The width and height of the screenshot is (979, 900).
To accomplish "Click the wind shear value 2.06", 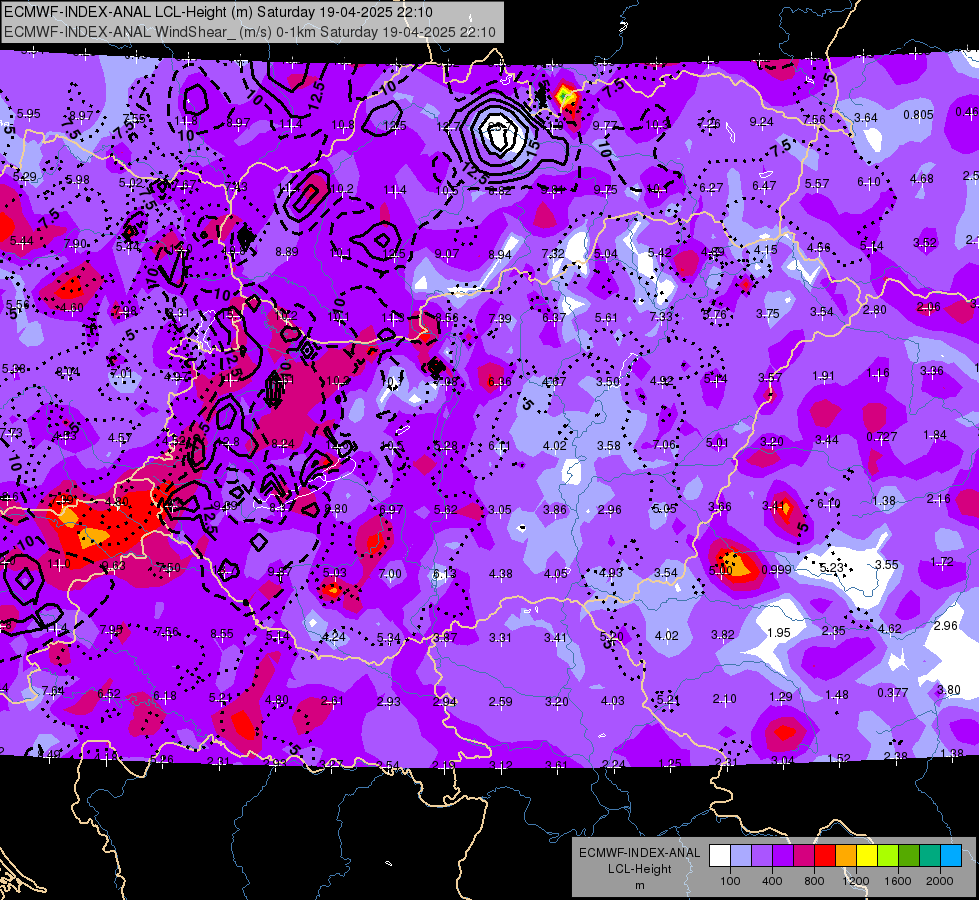I will [x=929, y=306].
